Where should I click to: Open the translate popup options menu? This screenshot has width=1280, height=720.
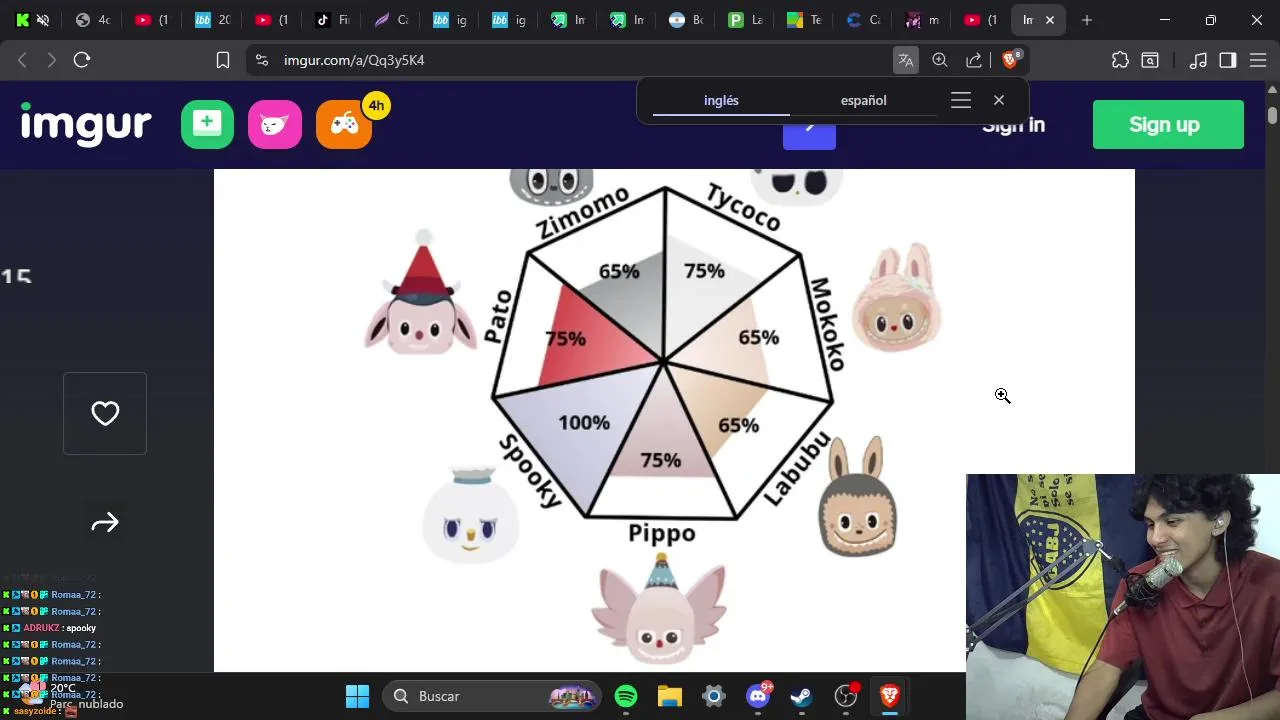pyautogui.click(x=961, y=100)
